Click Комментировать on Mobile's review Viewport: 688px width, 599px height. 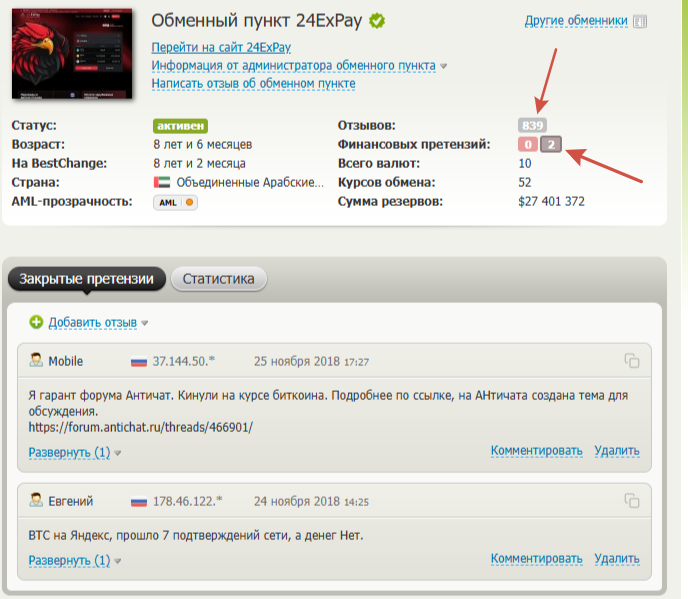tap(537, 451)
